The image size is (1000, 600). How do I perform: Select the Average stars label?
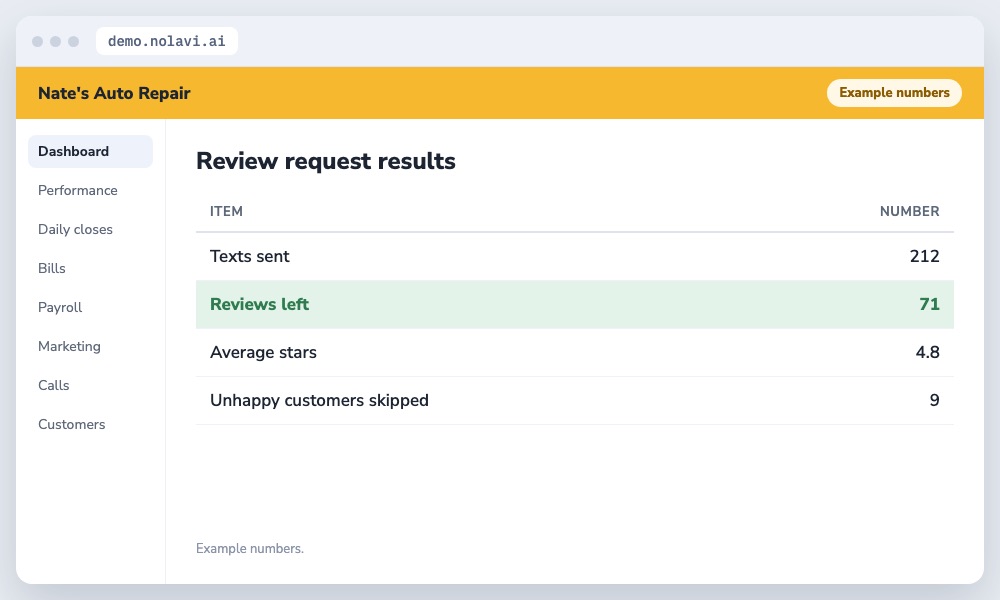coord(263,352)
